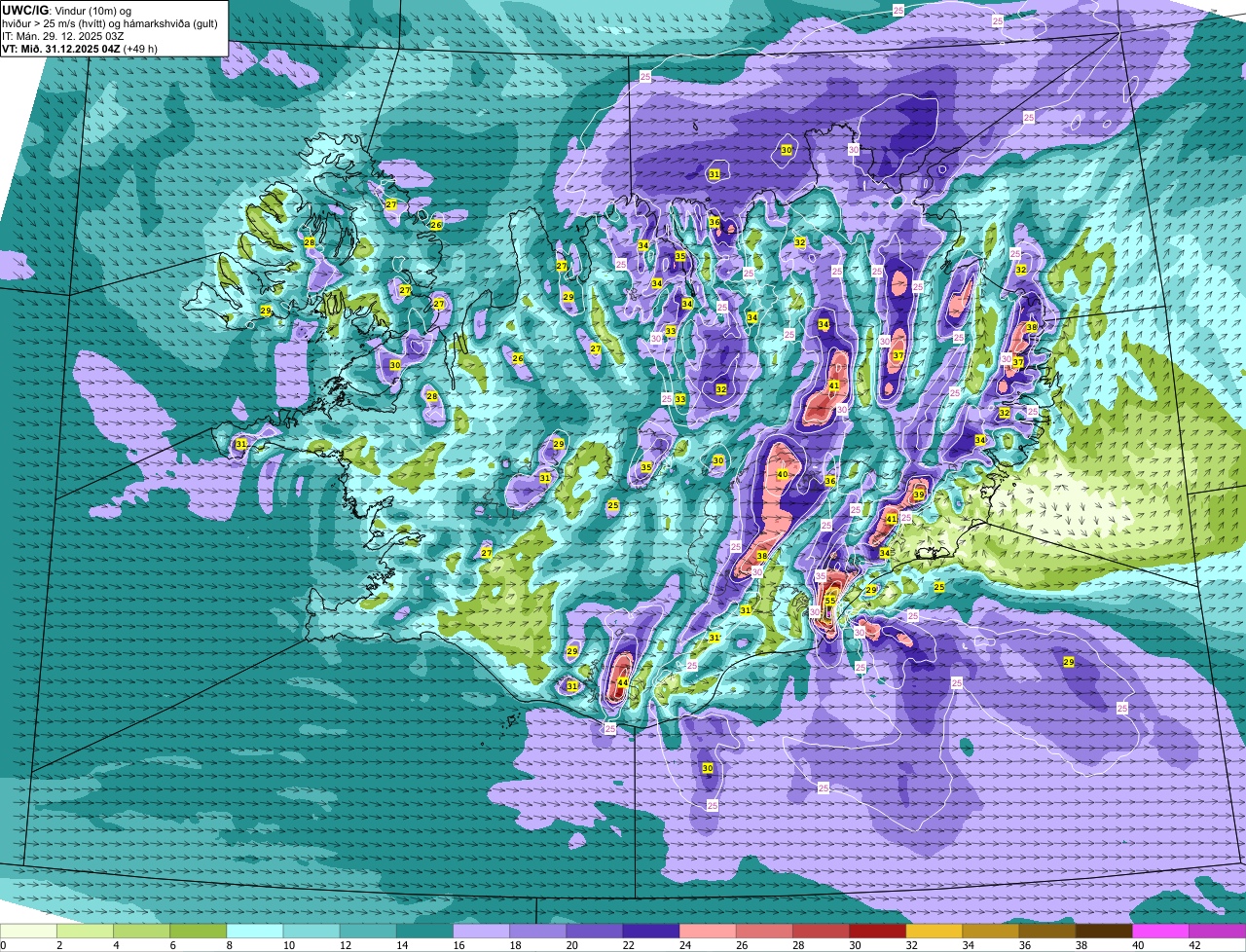Screen dimensions: 1246x952
Task: Select the 18–20 m/s medium purple swatch
Action: pyautogui.click(x=537, y=932)
